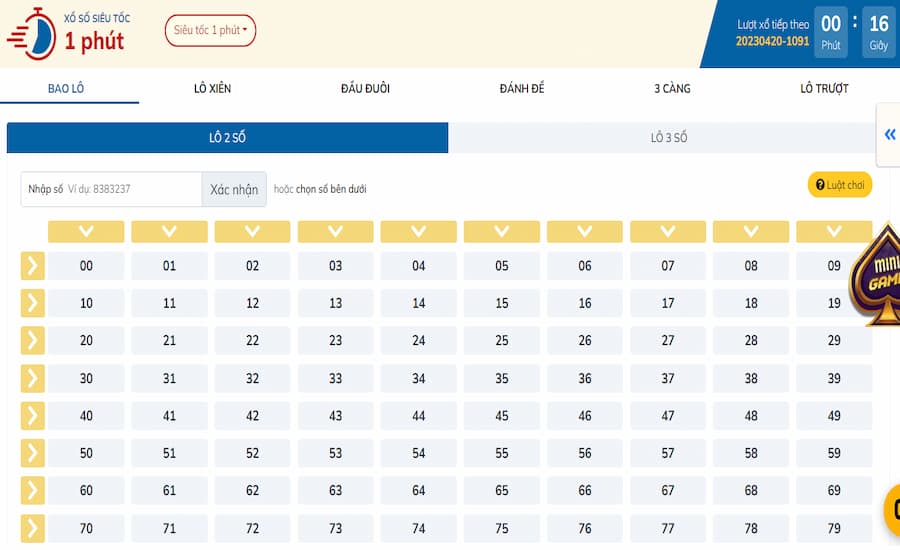Toggle number 73 in the grid
The image size is (900, 550).
click(335, 528)
